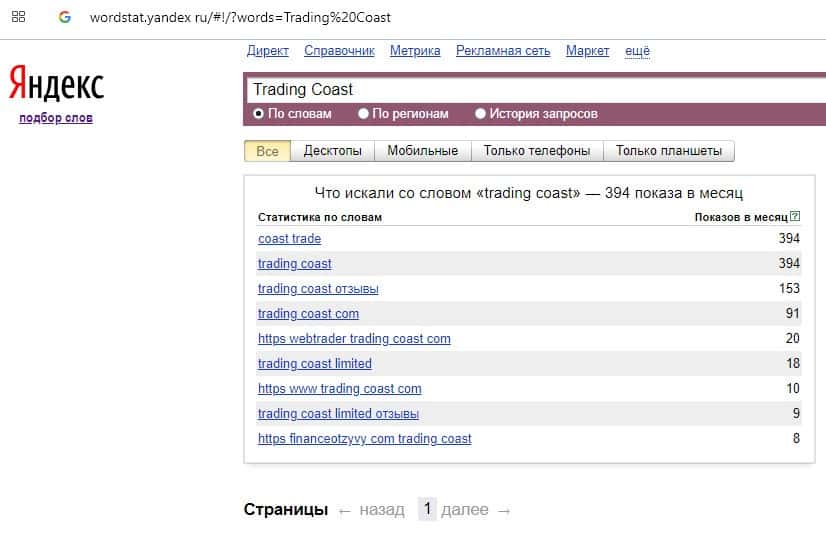Expand the ещё services menu
Viewport: 826px width, 550px height.
[x=637, y=51]
